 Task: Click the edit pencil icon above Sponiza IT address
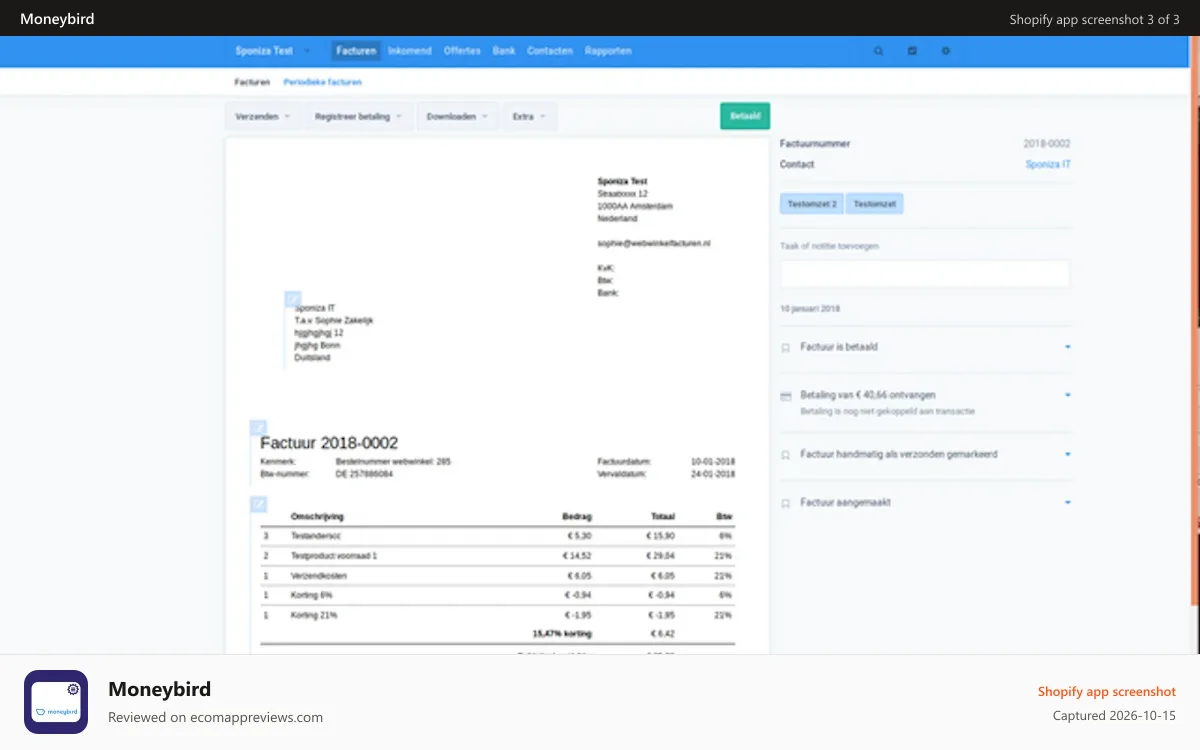[x=293, y=298]
